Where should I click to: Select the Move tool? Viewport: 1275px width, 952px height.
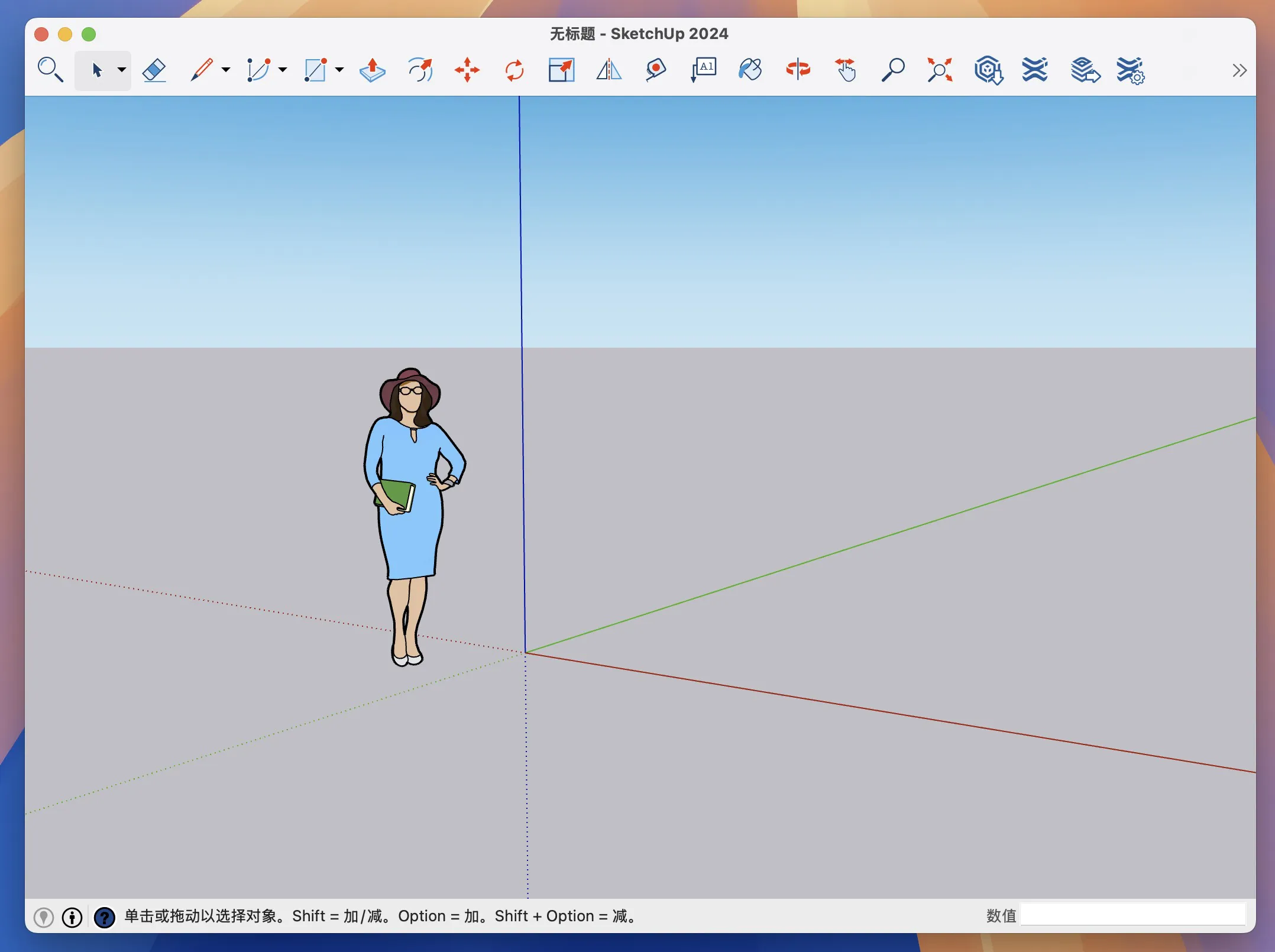[x=467, y=70]
